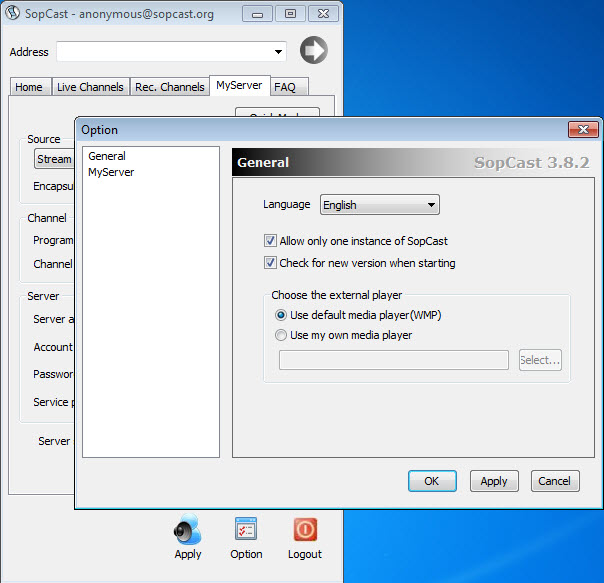Click the Choose the external player label
The width and height of the screenshot is (604, 583).
337,295
